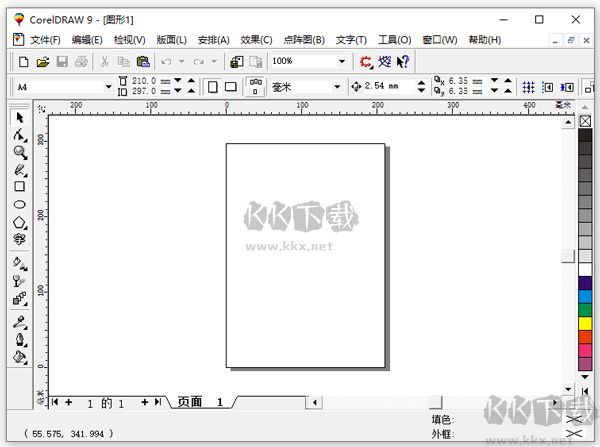Open the 效果(C) menu

pos(256,40)
